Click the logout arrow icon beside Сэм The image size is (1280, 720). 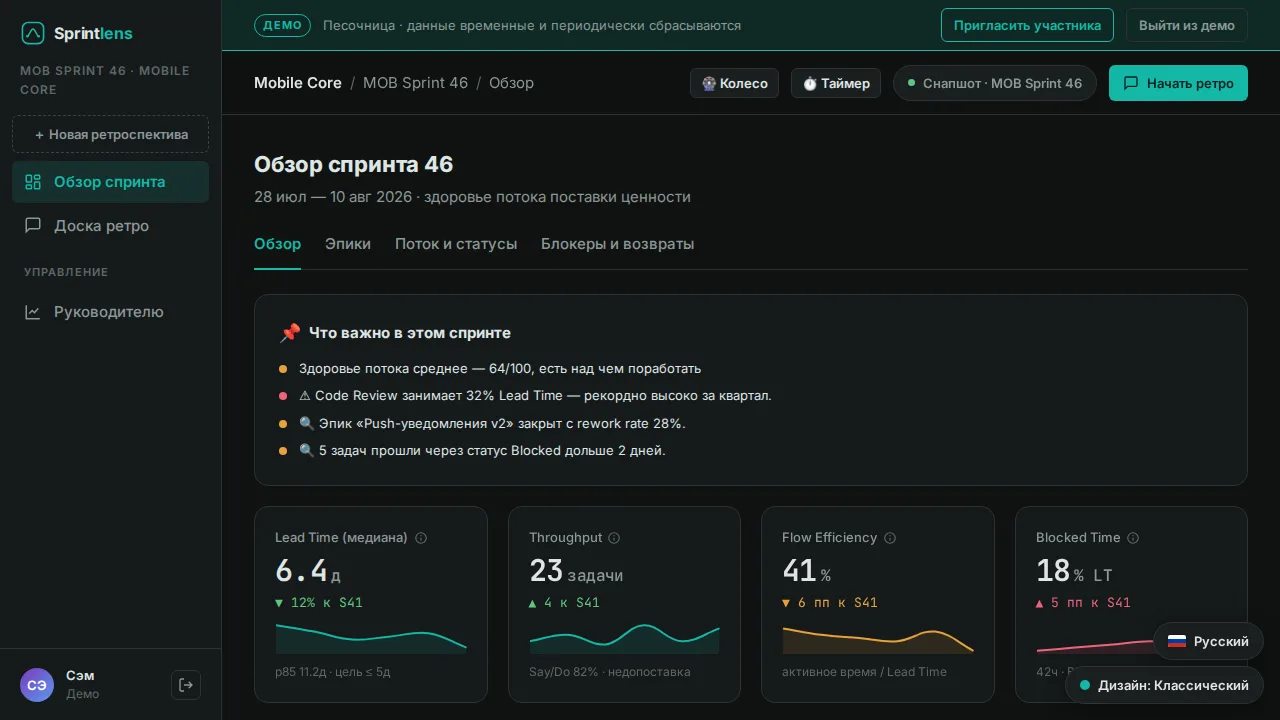coord(186,685)
